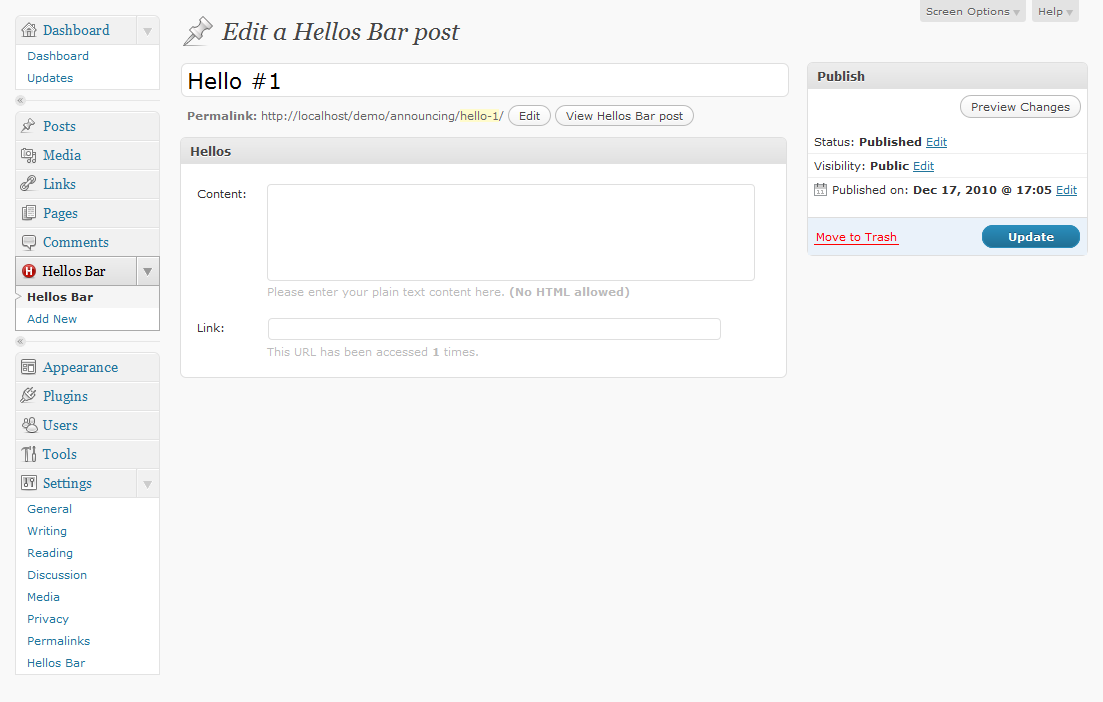The height and width of the screenshot is (702, 1103).
Task: Edit the Public visibility setting
Action: (924, 166)
